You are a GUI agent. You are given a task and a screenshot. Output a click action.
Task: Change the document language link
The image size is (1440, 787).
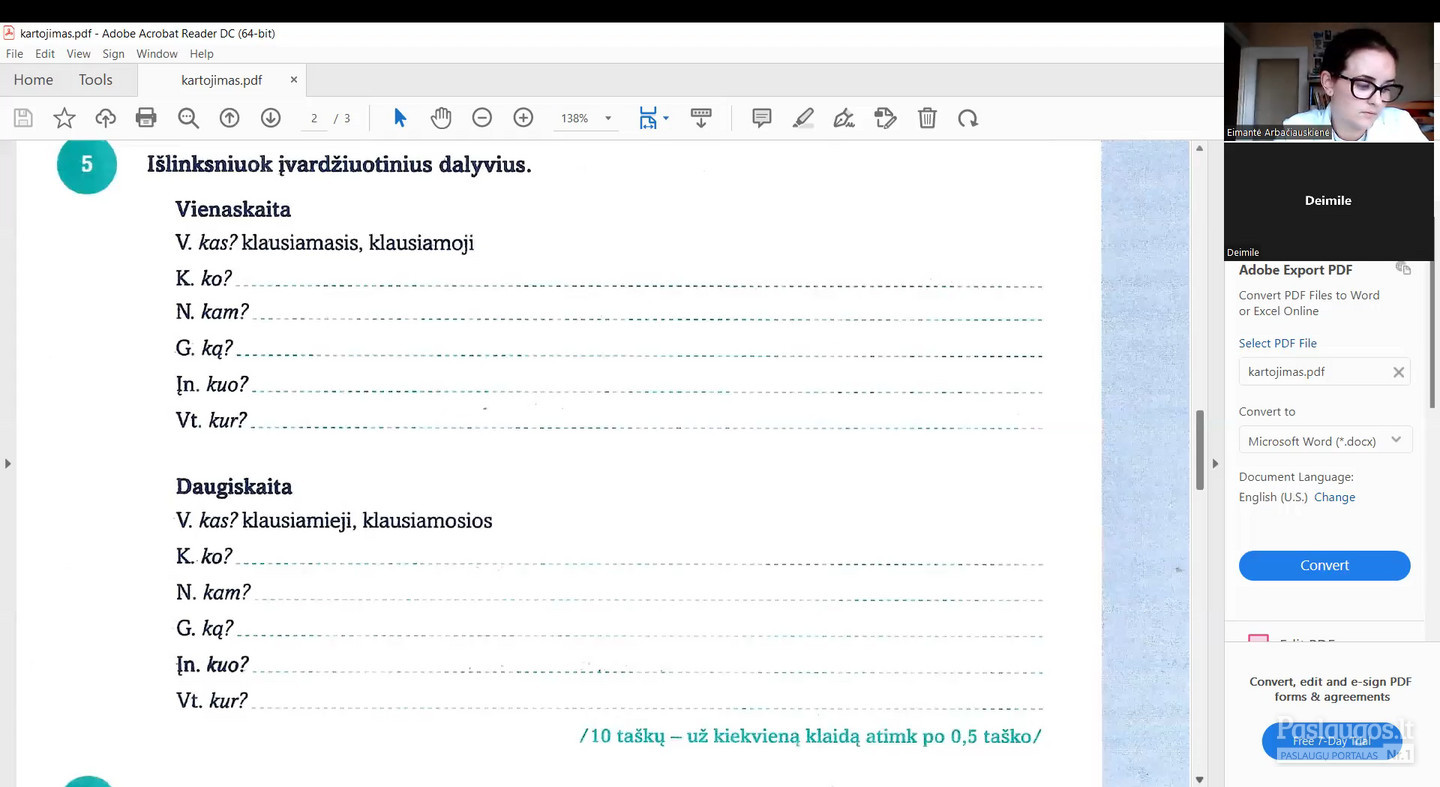coord(1334,497)
